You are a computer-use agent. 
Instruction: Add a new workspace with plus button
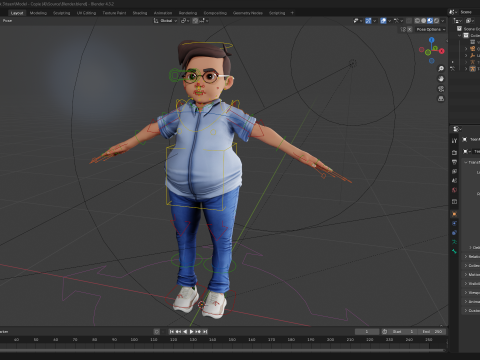pos(292,13)
